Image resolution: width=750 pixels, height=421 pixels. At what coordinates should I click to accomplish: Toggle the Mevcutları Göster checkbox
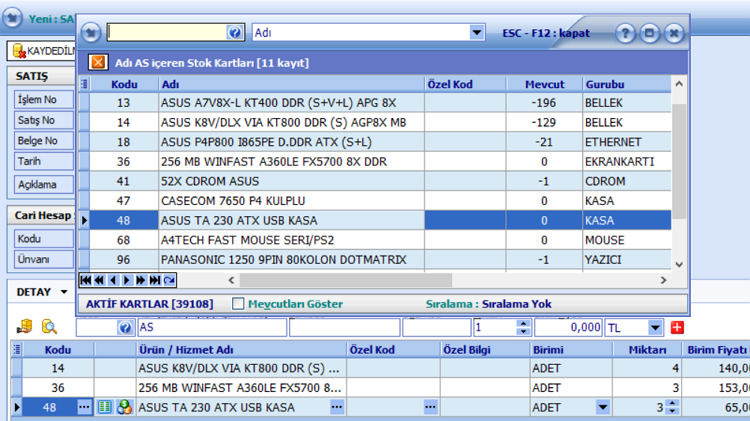click(x=238, y=304)
